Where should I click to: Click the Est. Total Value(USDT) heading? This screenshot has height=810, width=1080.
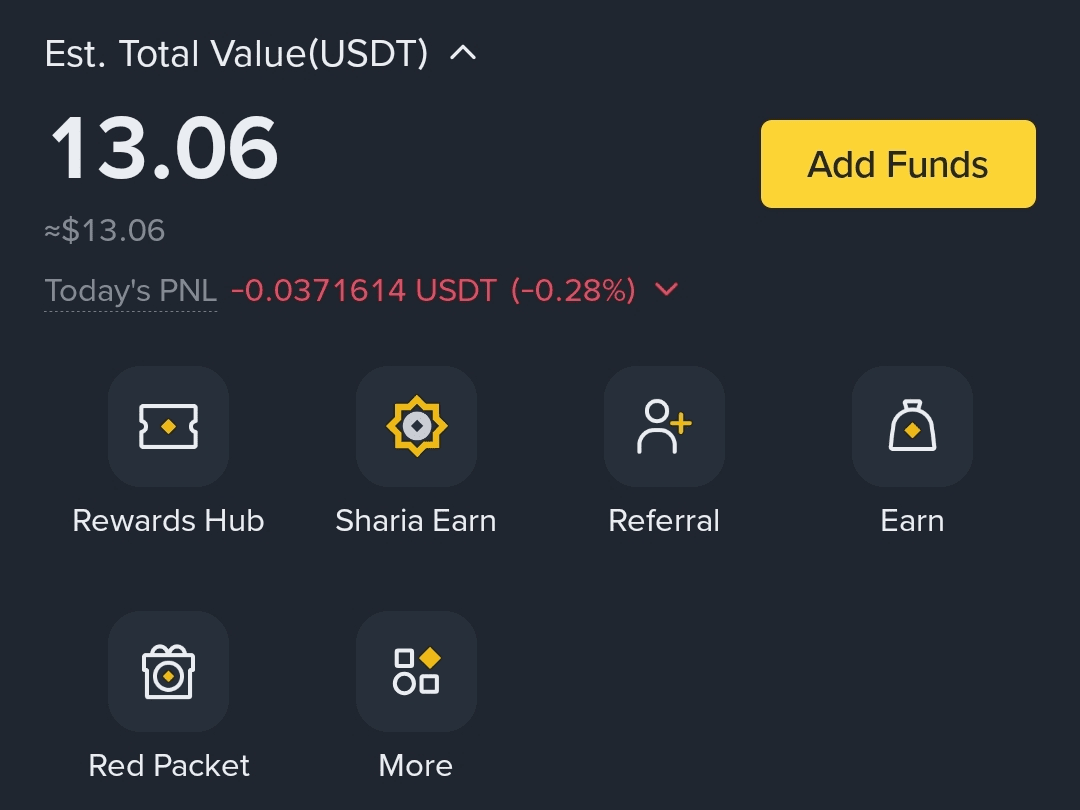[x=236, y=54]
